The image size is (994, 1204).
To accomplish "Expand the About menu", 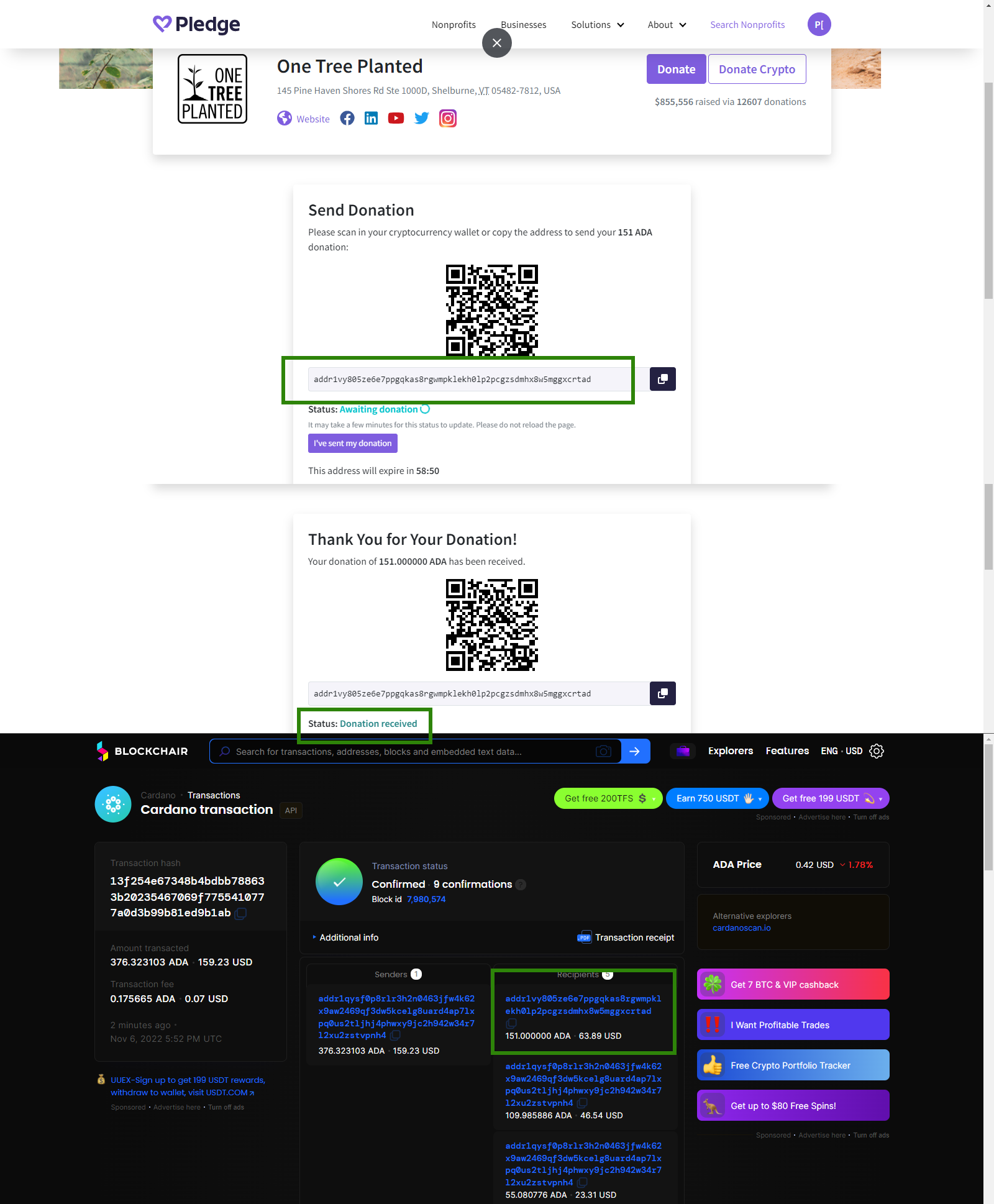I will click(x=667, y=25).
